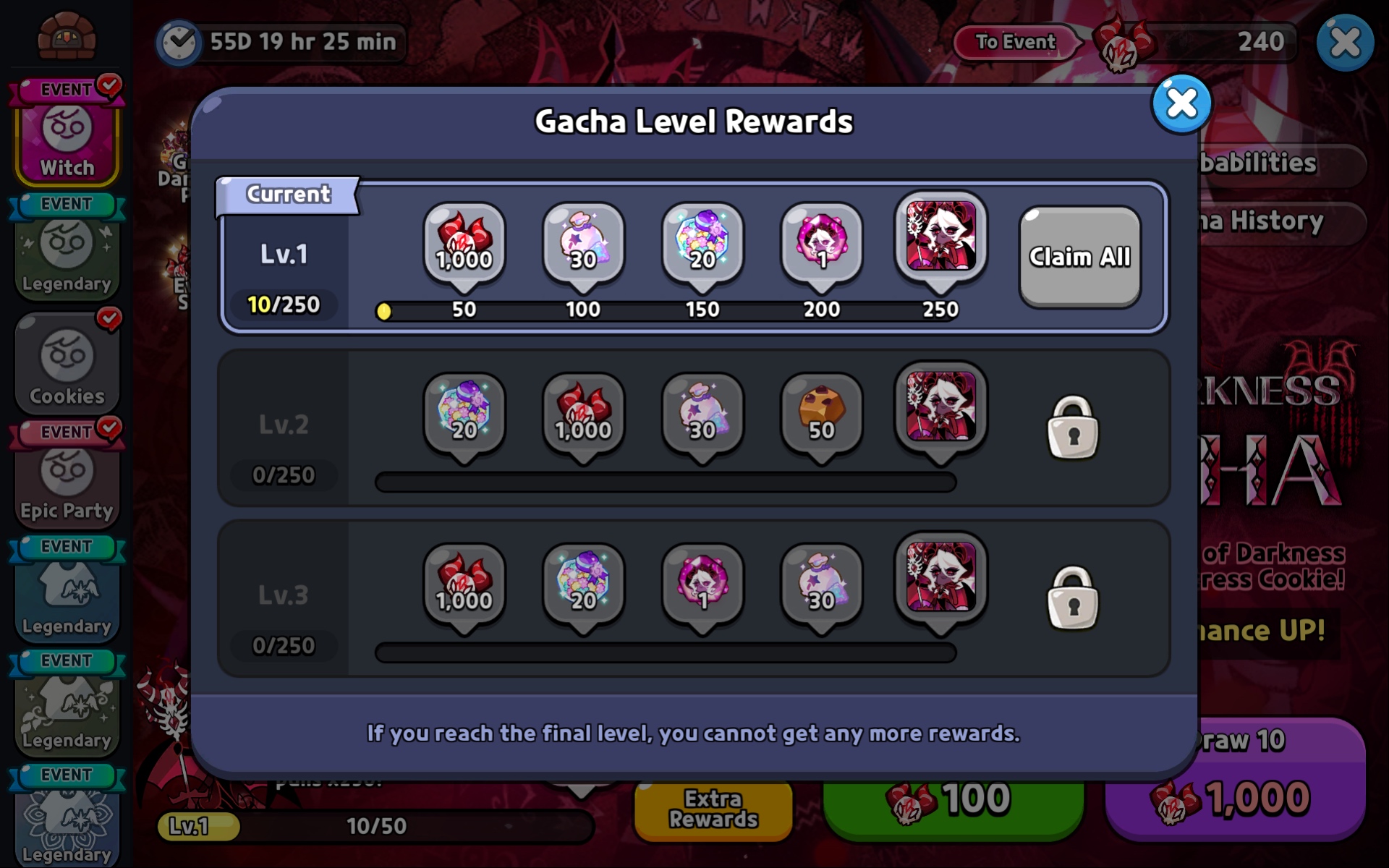
Task: Click the Claim All button
Action: [x=1079, y=257]
